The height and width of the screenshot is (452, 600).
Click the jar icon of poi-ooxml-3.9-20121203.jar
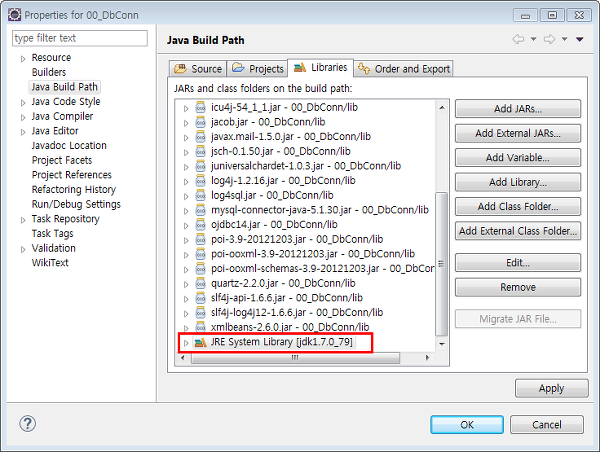tap(201, 254)
